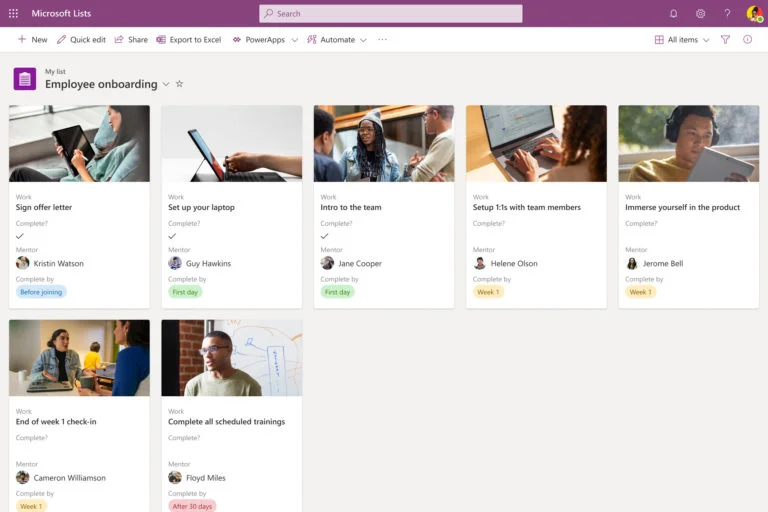Screen dimensions: 768x512
Task: Open Setup 1:1s card laptop image
Action: 536,144
